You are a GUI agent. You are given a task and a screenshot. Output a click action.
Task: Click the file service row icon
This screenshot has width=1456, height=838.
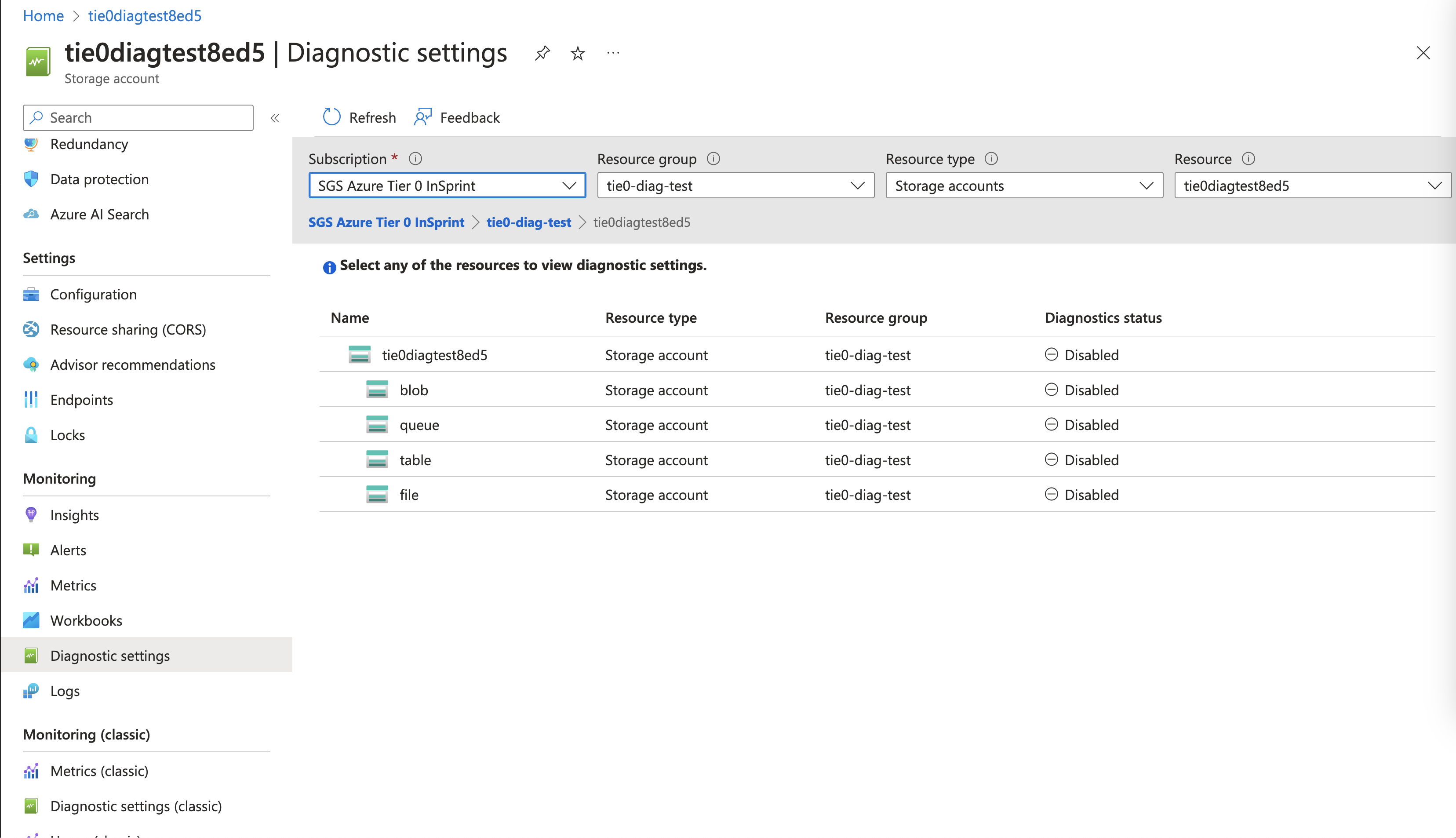[377, 494]
